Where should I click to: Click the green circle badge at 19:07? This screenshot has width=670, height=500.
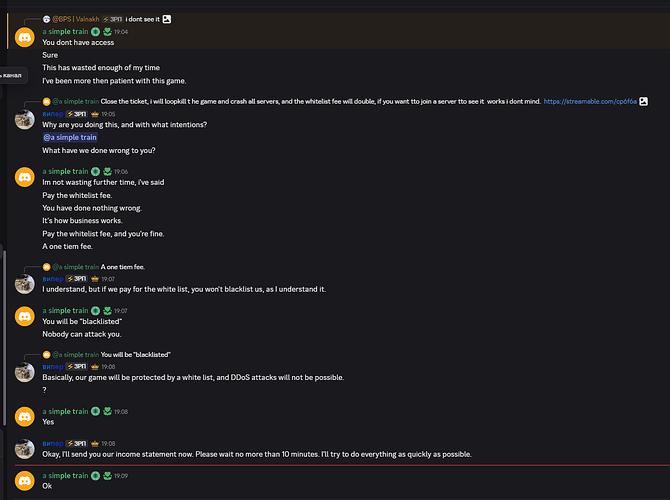[x=96, y=311]
